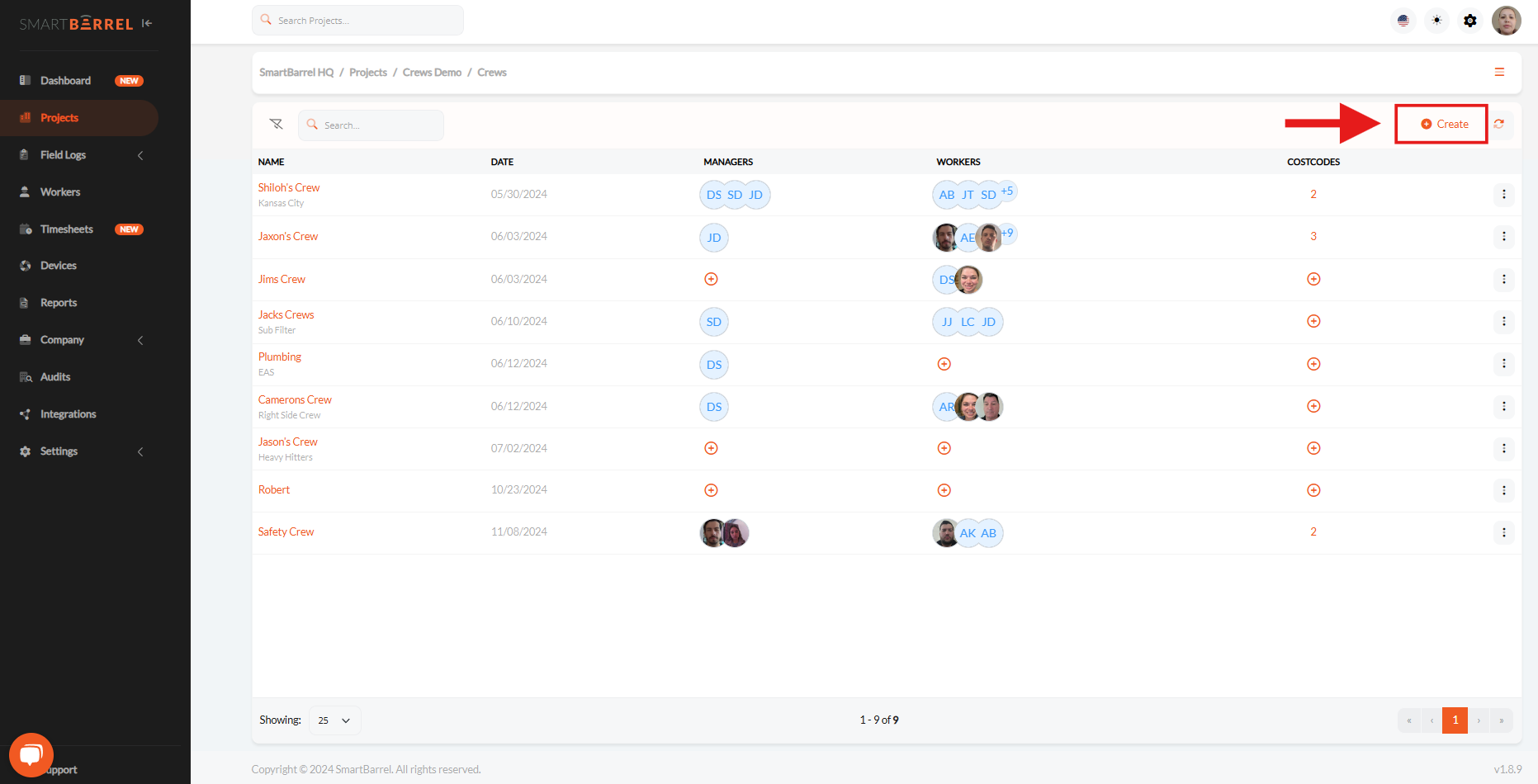Add workers to the Plumbing crew
This screenshot has height=784, width=1538.
(x=944, y=364)
